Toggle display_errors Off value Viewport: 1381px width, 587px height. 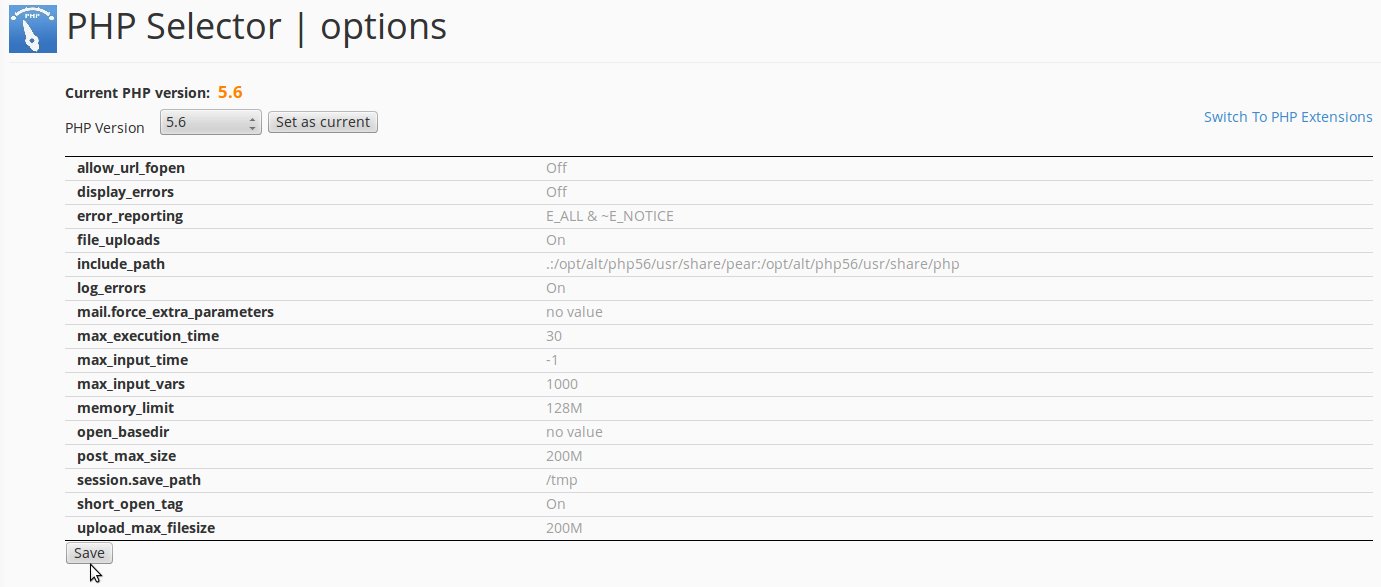point(556,192)
